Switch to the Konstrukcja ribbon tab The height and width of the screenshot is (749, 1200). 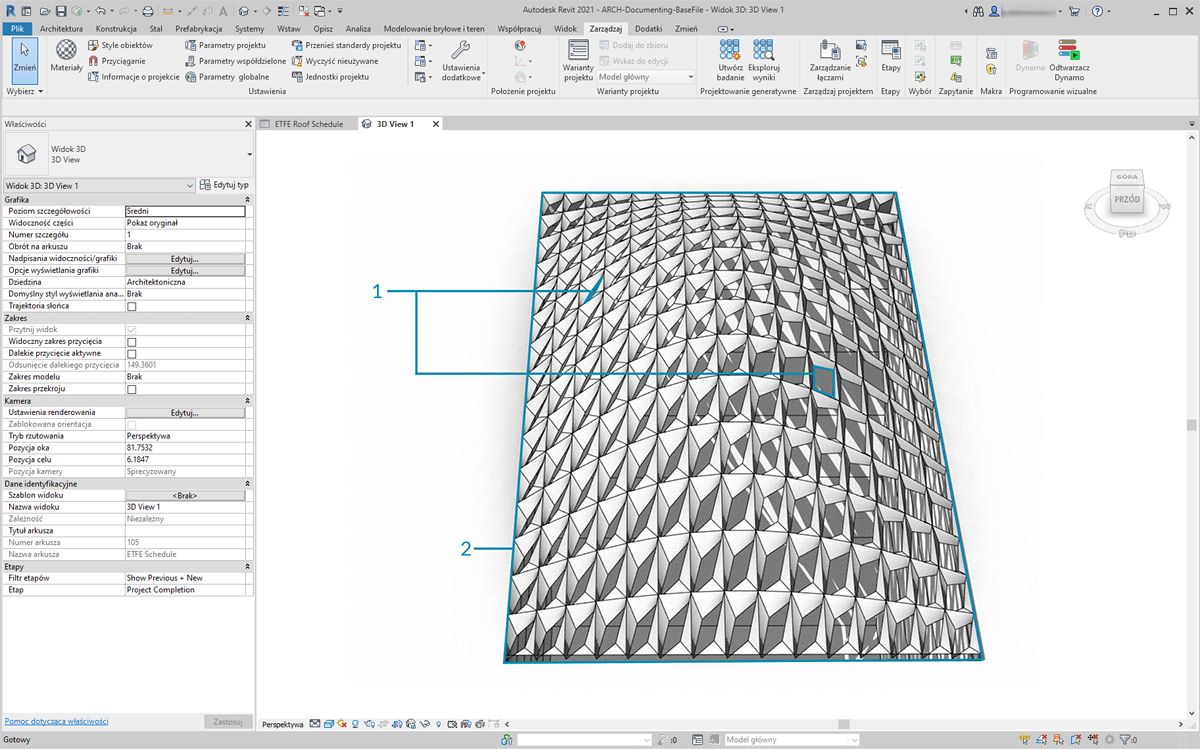(x=115, y=29)
